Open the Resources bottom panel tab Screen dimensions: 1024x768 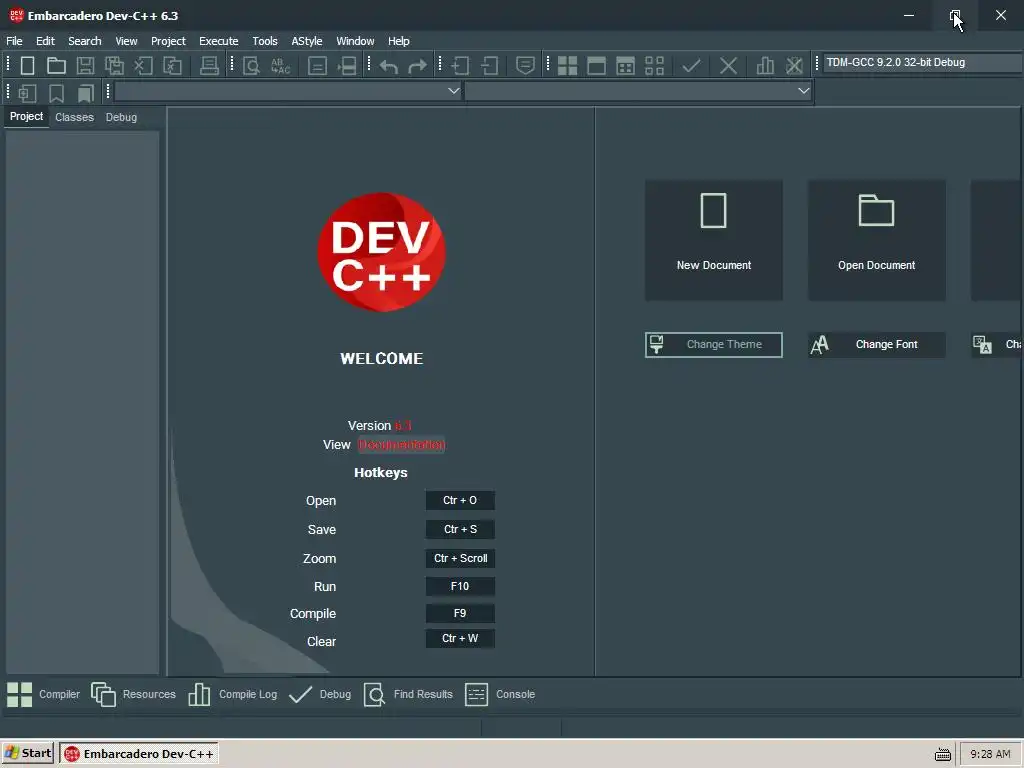pyautogui.click(x=133, y=694)
